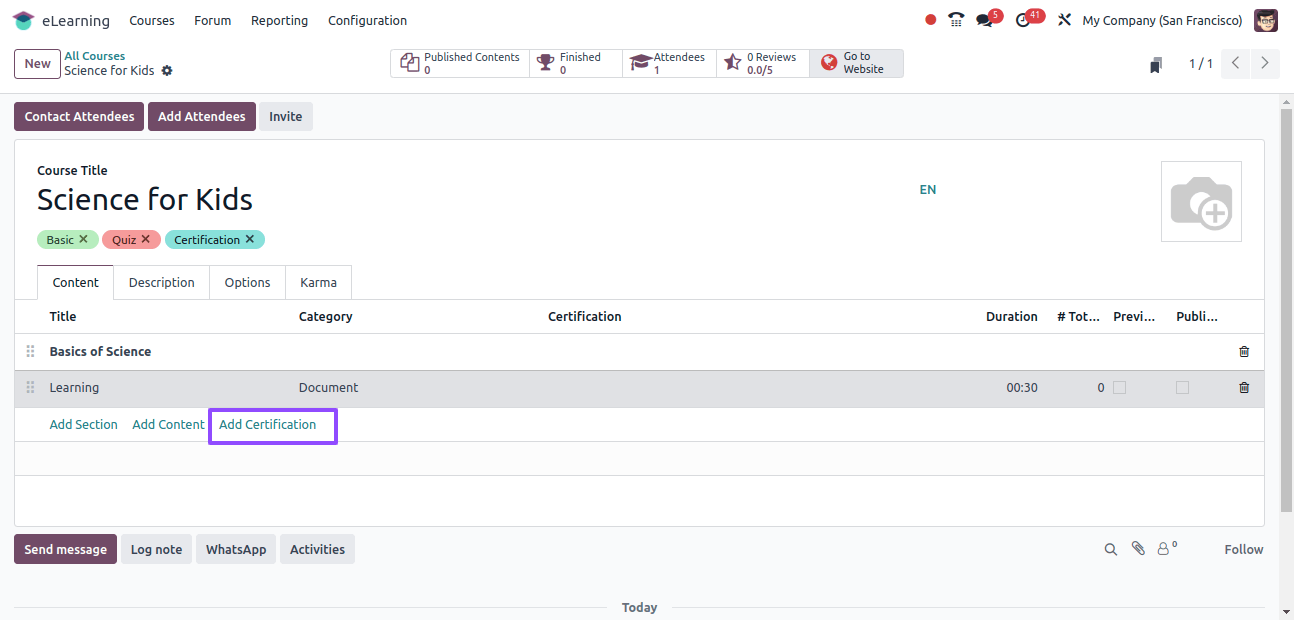Click the red recording status dot
This screenshot has height=620, width=1294.
[x=931, y=20]
